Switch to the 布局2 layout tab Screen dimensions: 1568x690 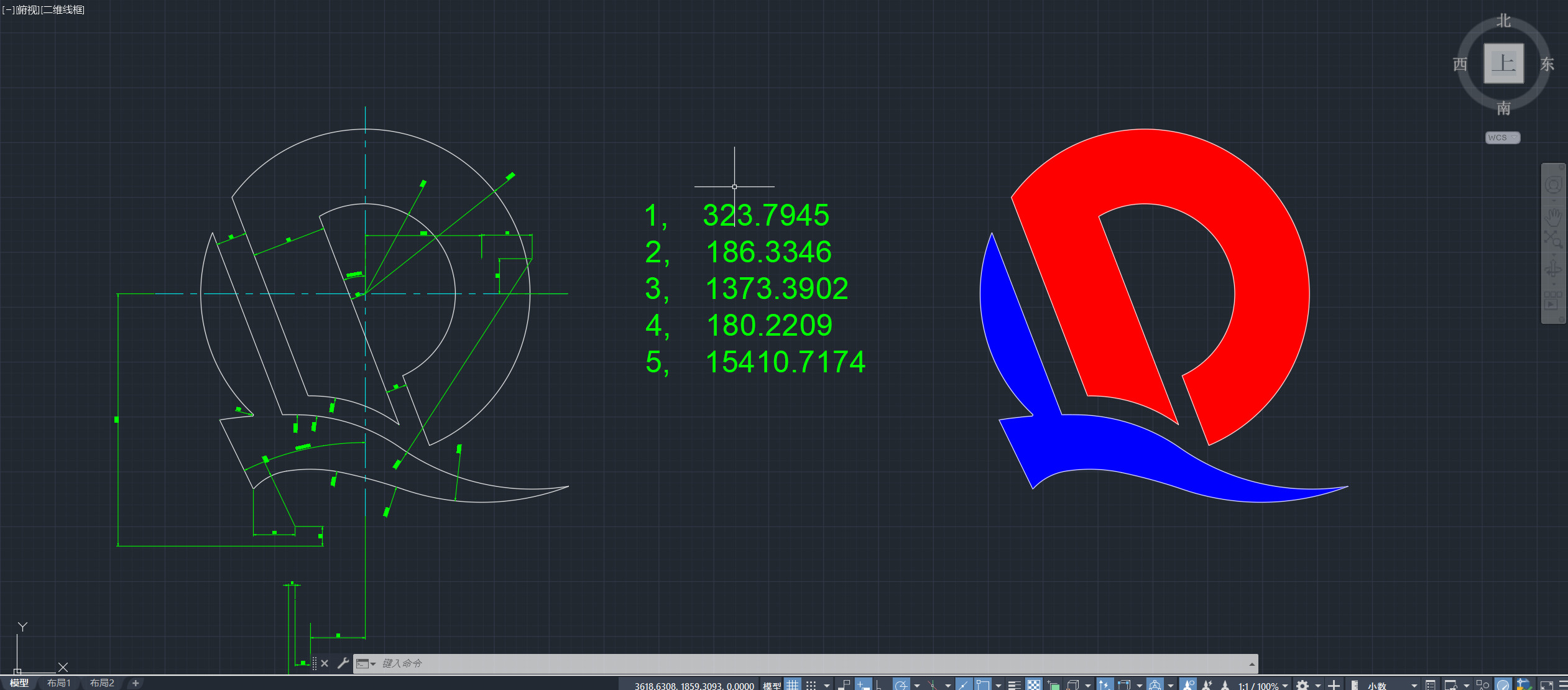[x=102, y=683]
